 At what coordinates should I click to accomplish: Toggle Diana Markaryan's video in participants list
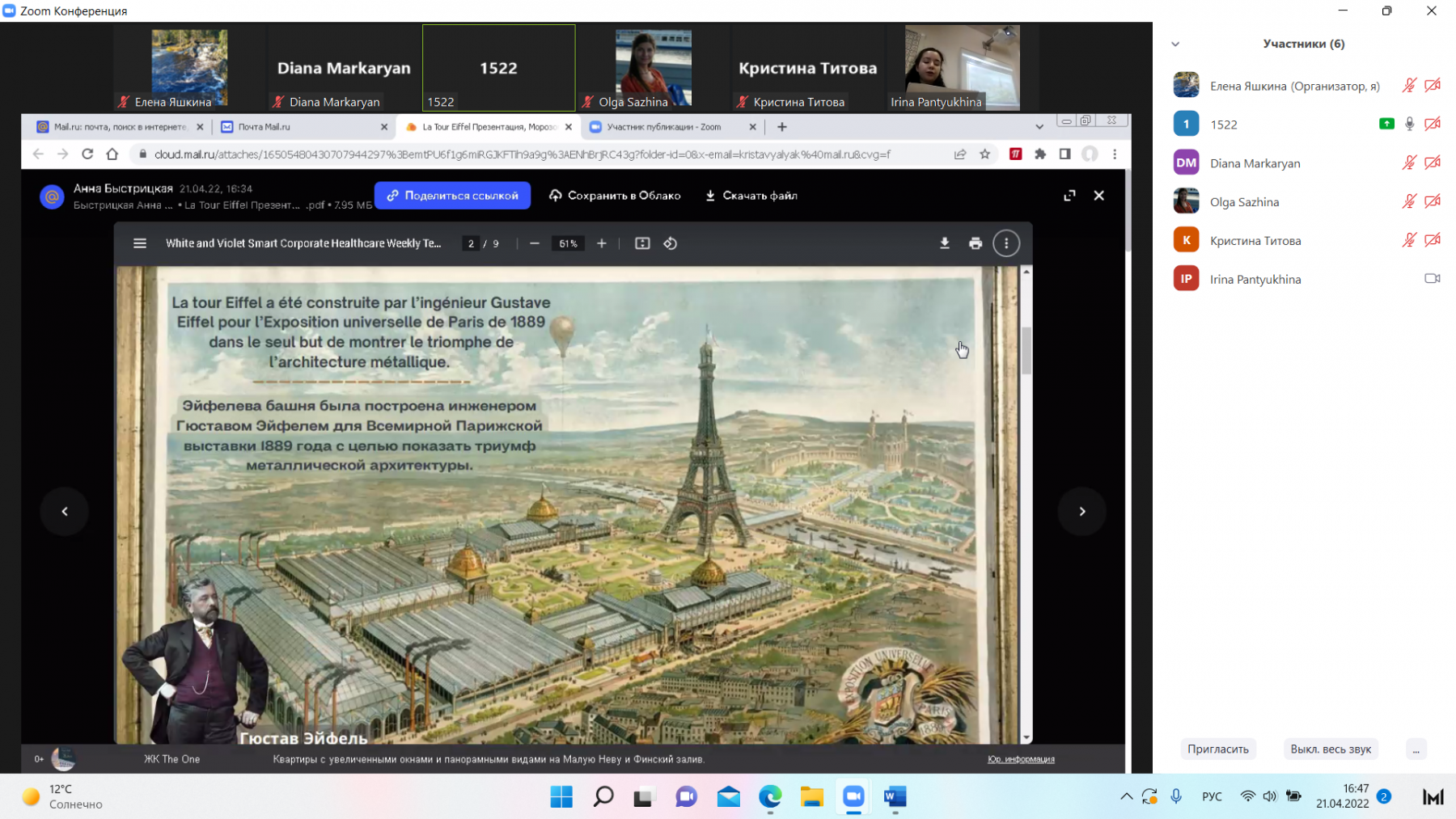tap(1433, 163)
